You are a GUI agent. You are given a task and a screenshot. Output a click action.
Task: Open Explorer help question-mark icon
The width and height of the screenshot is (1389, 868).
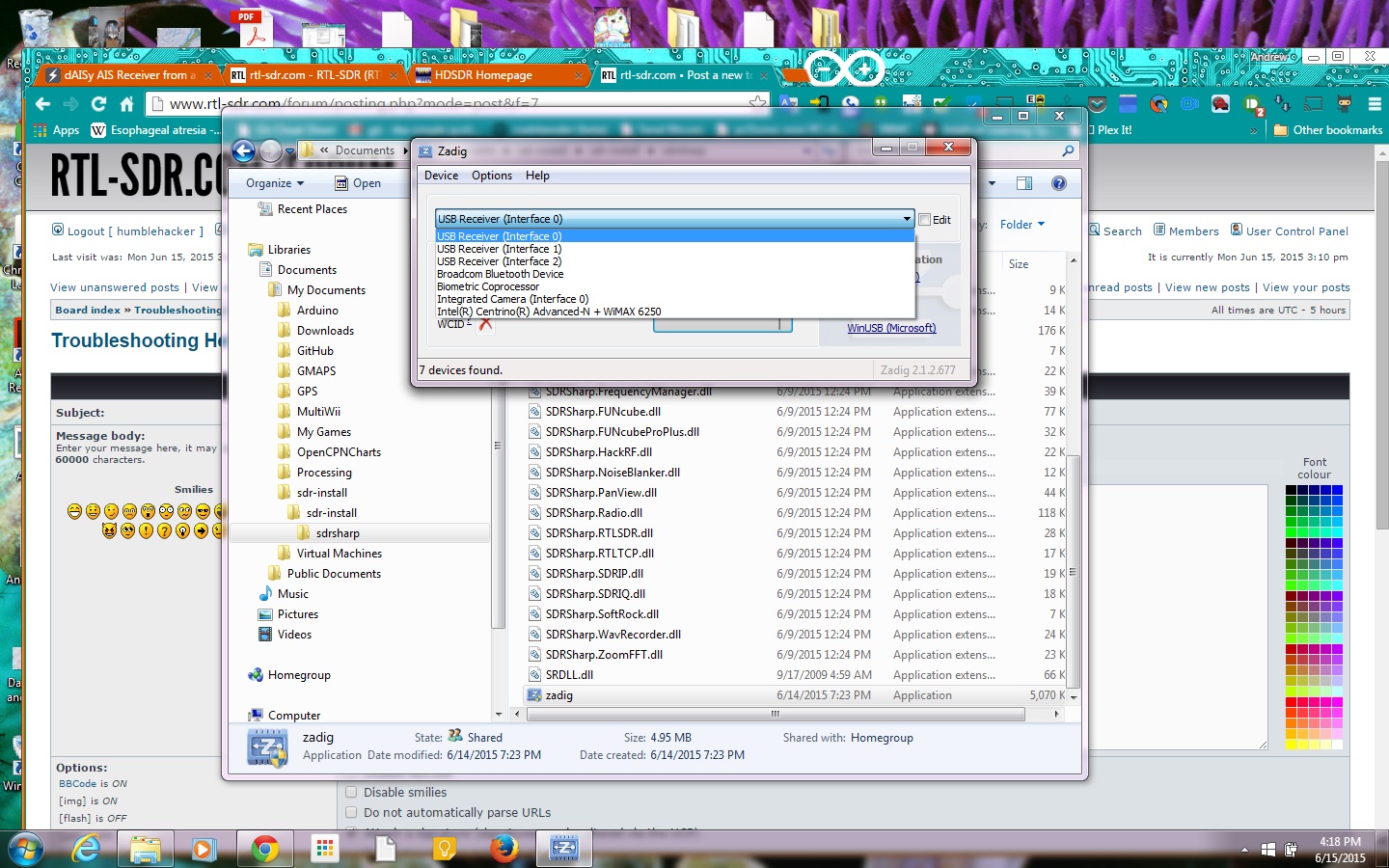click(1059, 183)
